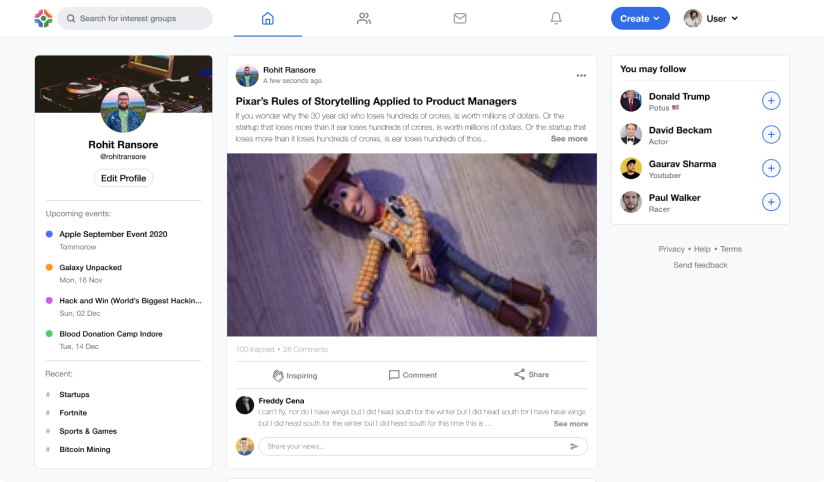The image size is (824, 482).
Task: Click the Share button
Action: [x=531, y=374]
